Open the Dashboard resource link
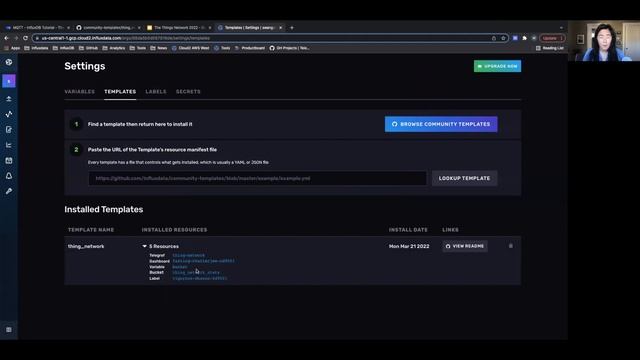 pos(203,261)
